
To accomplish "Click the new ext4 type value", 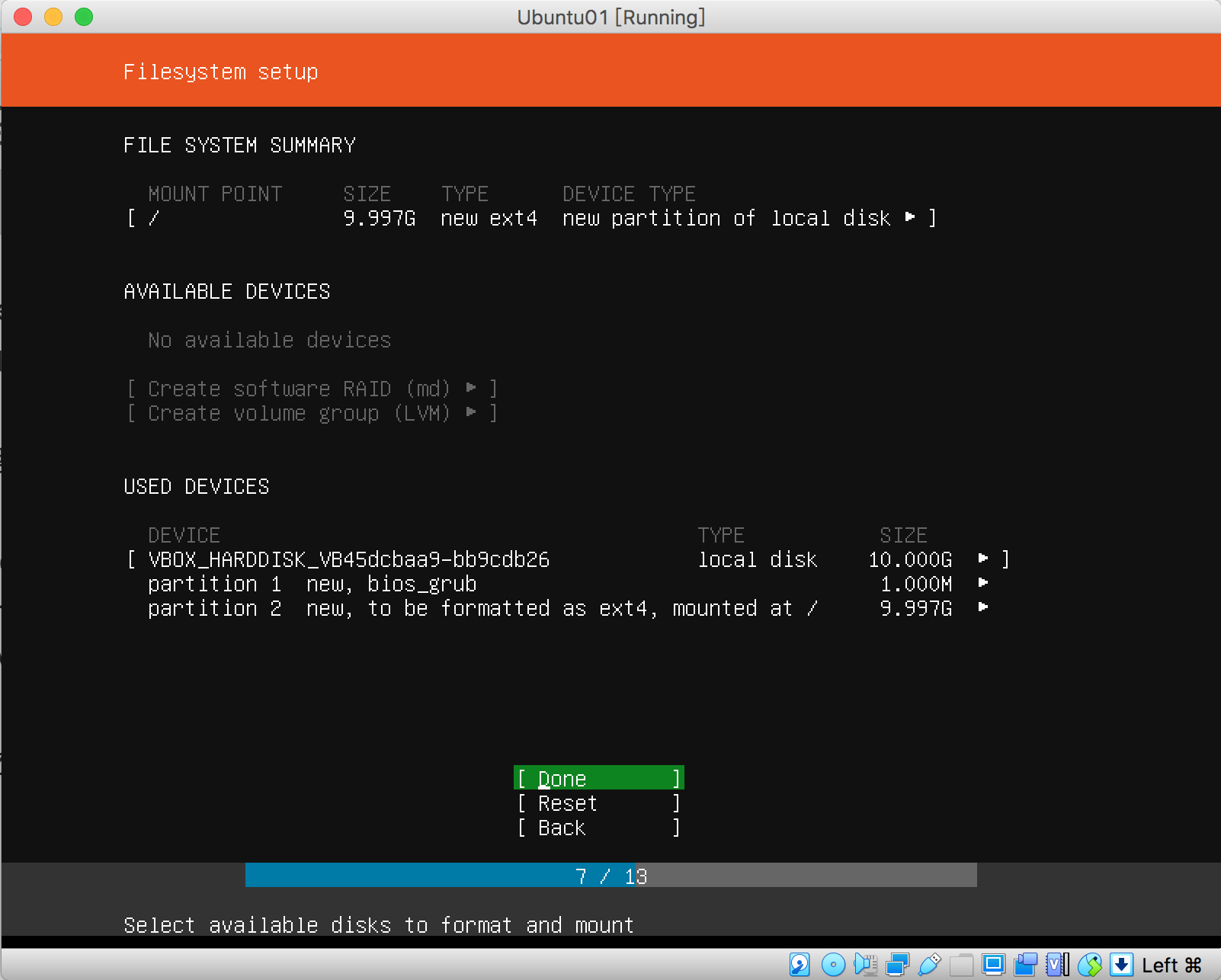I will [x=489, y=218].
